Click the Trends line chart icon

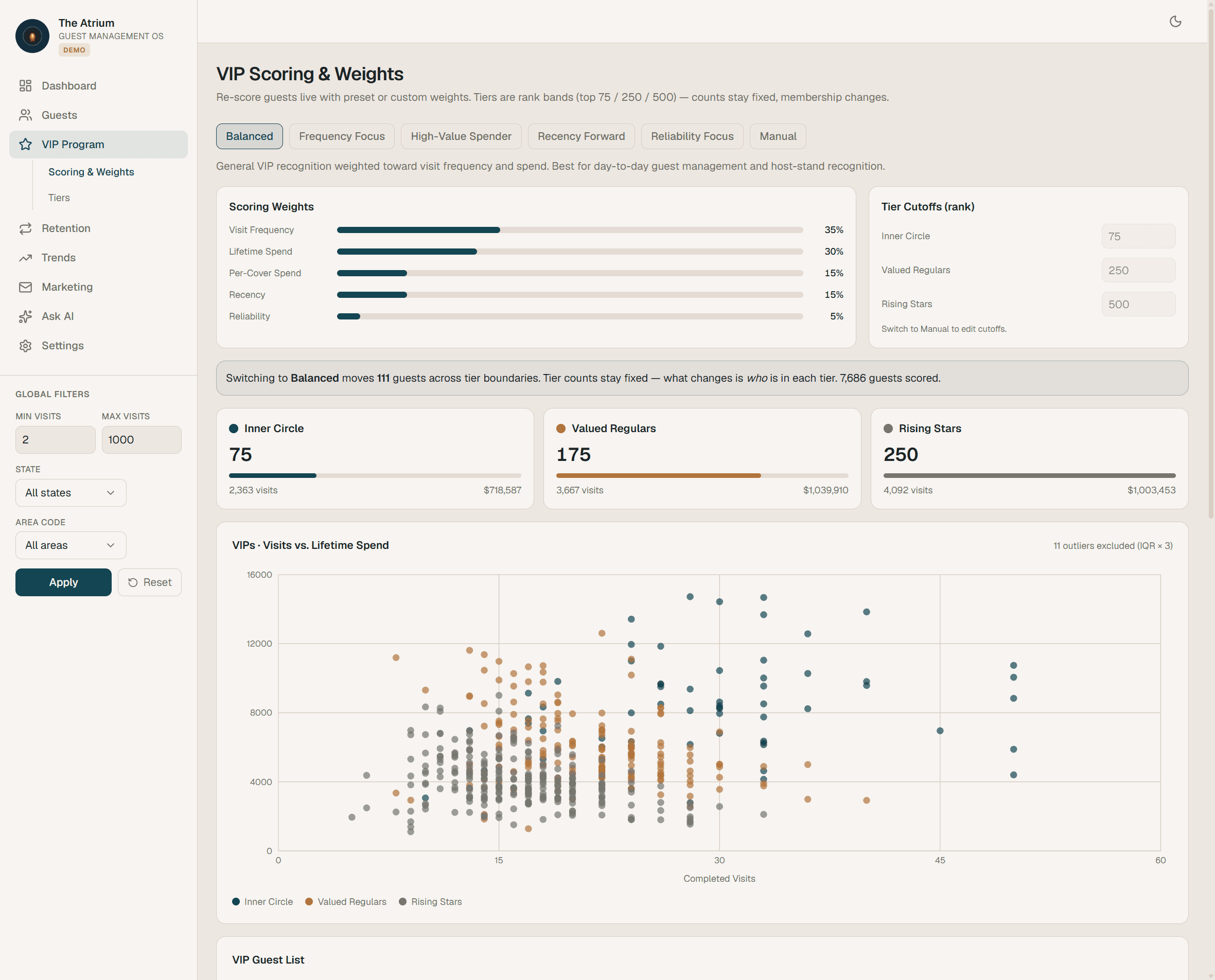pos(25,258)
